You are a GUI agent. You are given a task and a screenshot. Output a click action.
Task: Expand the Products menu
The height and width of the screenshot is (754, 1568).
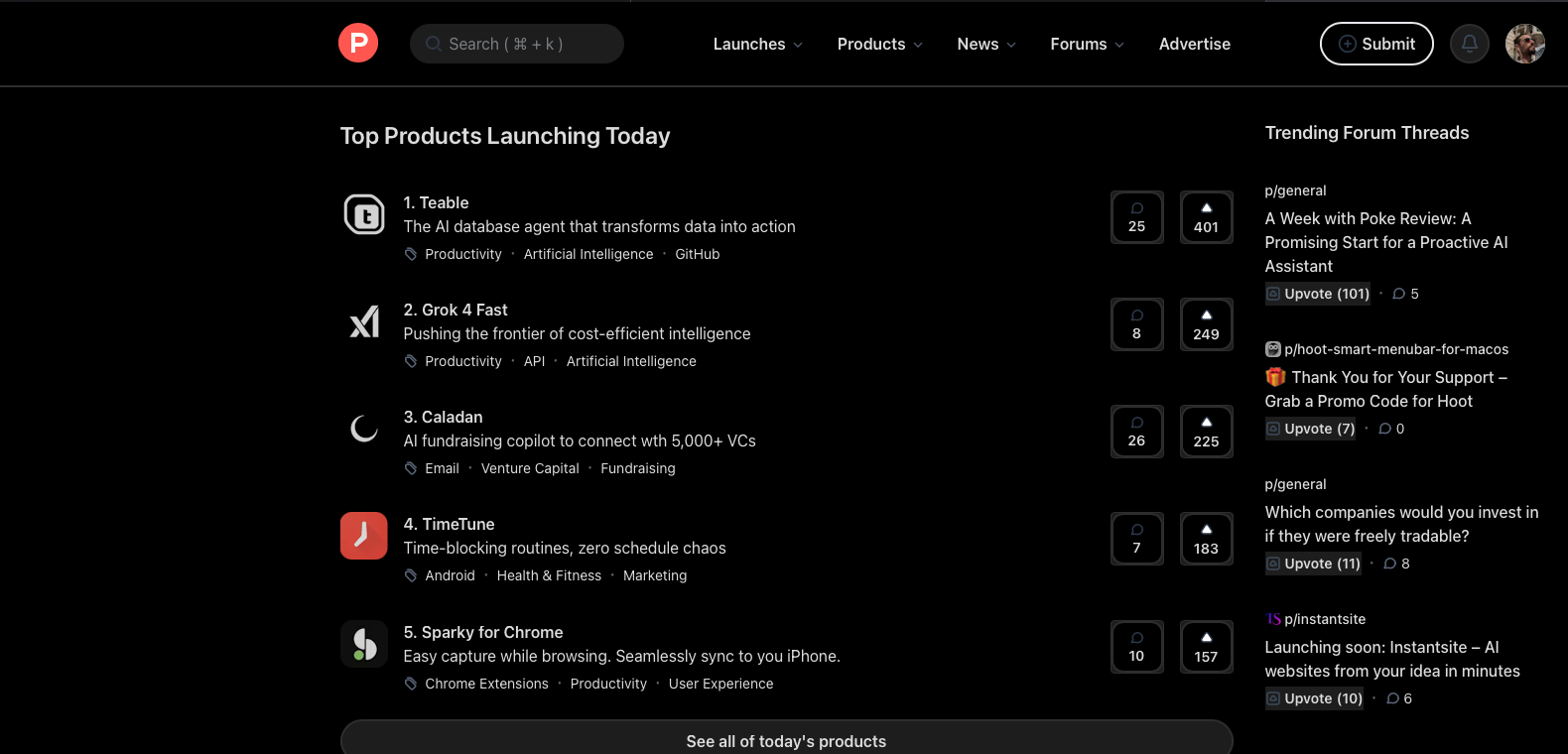(x=880, y=44)
